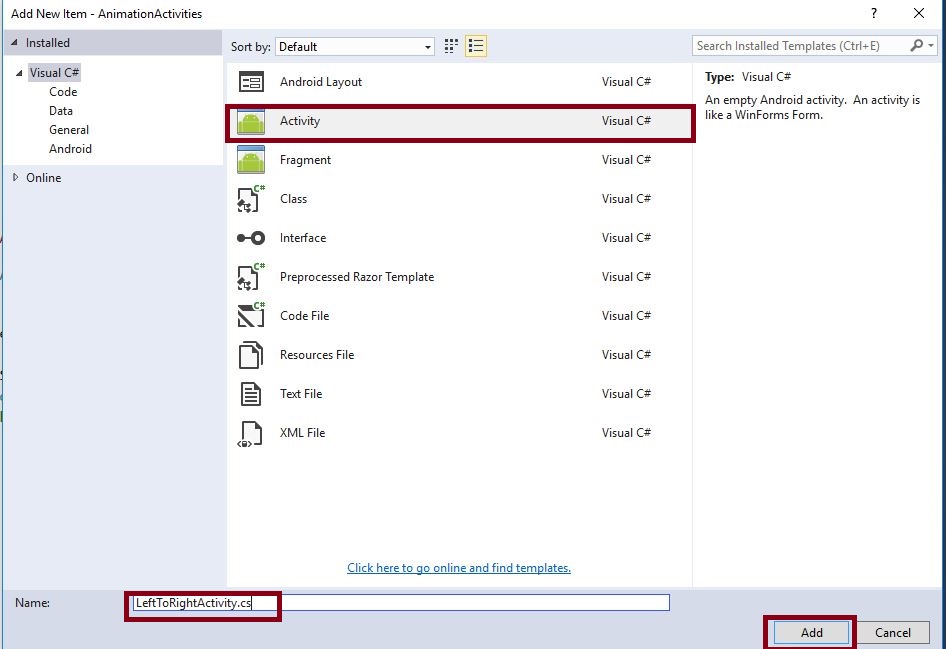Click Visual C# label in XML File row
Image resolution: width=946 pixels, height=649 pixels.
pos(626,433)
